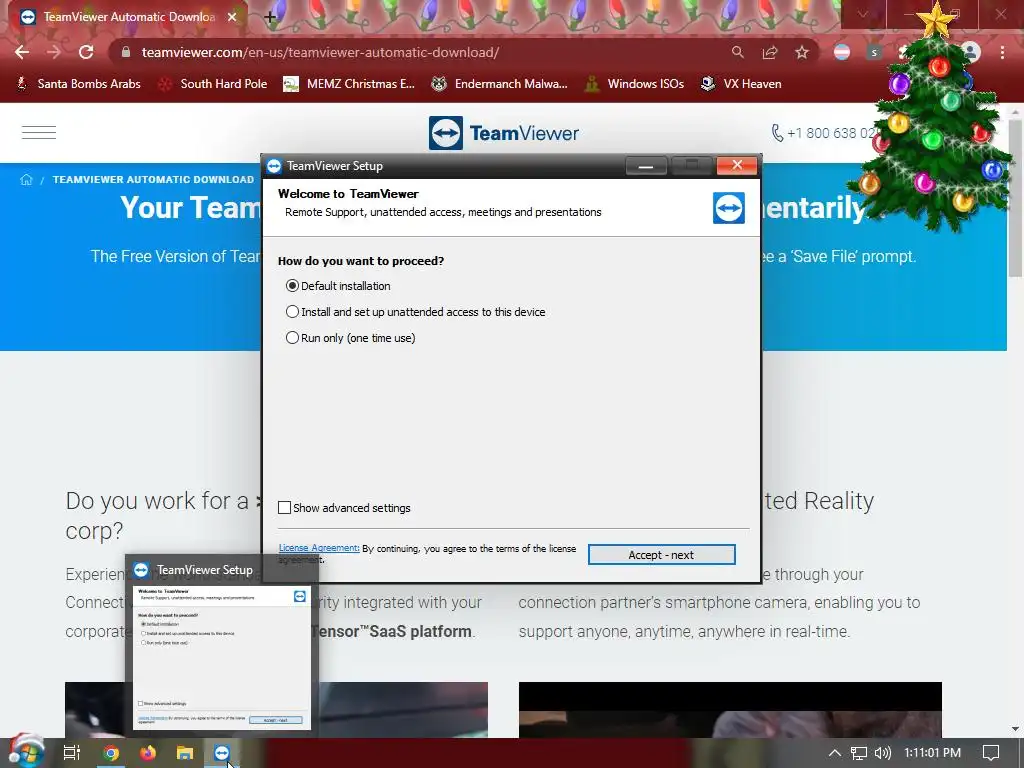Open Endermanch Malware bookmark
The image size is (1024, 768).
[500, 84]
